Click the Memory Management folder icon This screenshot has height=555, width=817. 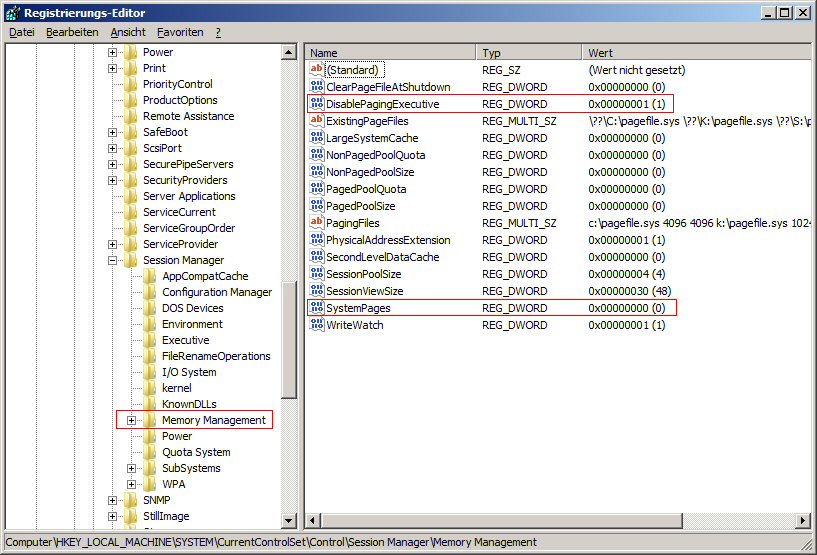coord(150,420)
